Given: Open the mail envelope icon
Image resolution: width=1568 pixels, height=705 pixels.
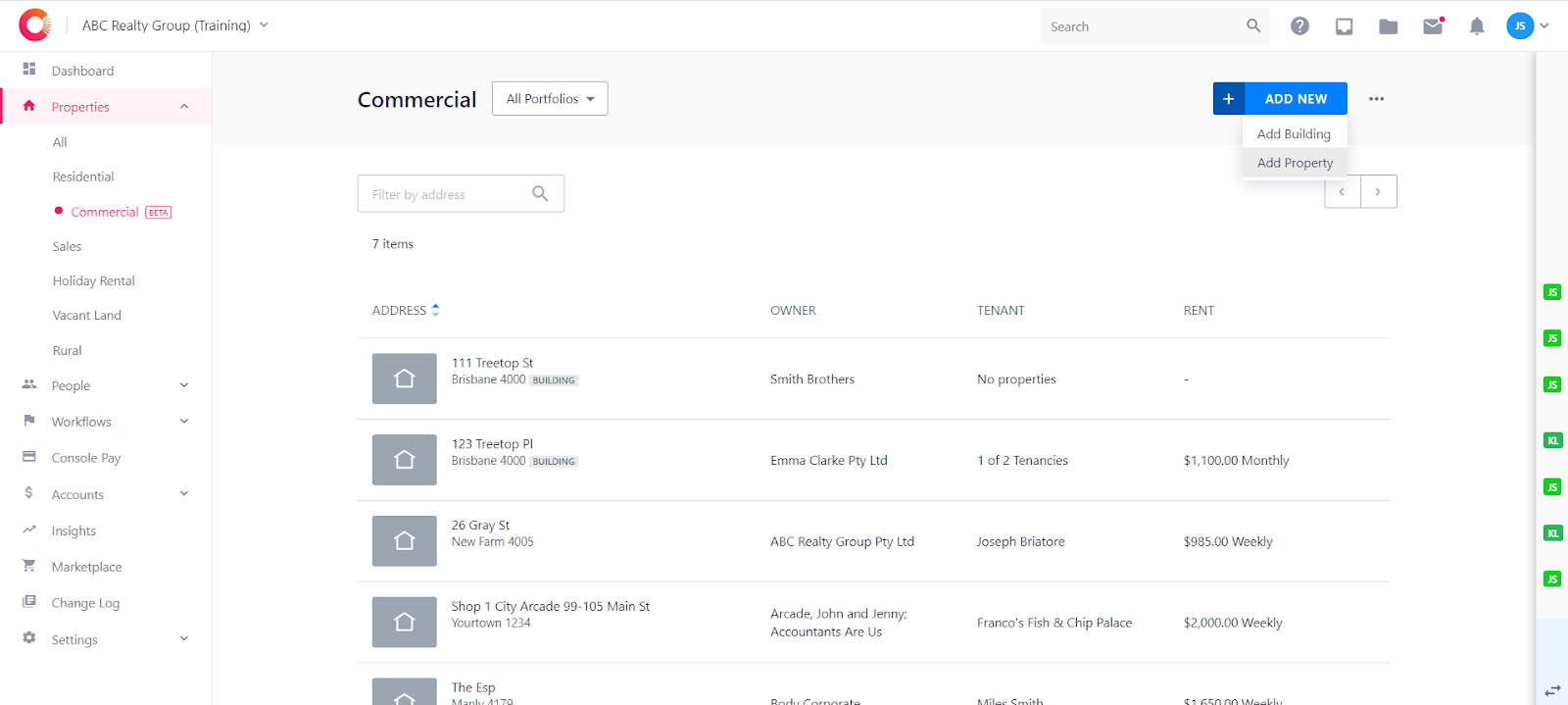Looking at the screenshot, I should (1433, 26).
